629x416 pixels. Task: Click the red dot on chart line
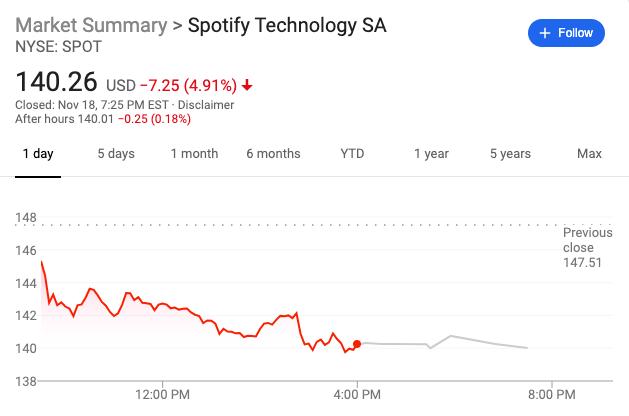(357, 344)
